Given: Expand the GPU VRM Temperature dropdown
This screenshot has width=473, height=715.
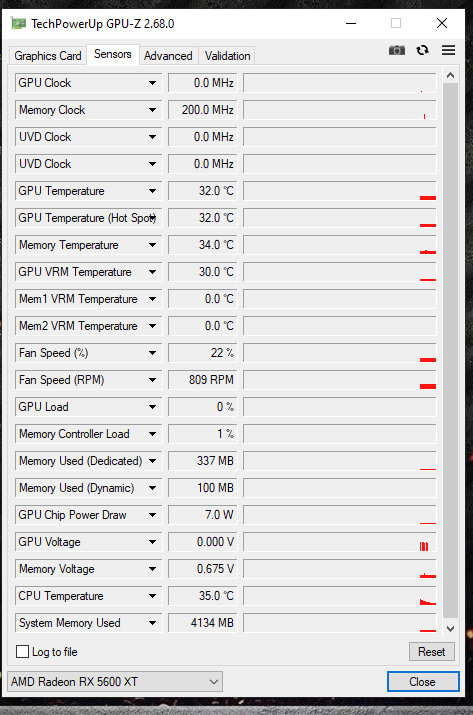Looking at the screenshot, I should click(x=152, y=272).
